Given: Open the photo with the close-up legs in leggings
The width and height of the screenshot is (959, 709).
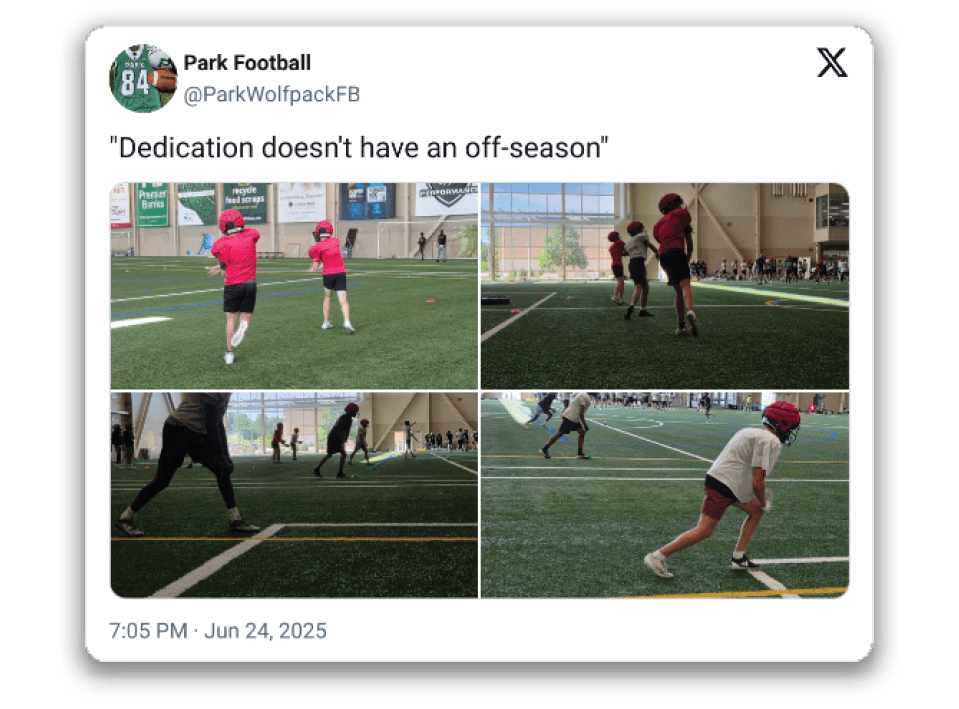Looking at the screenshot, I should click(294, 495).
